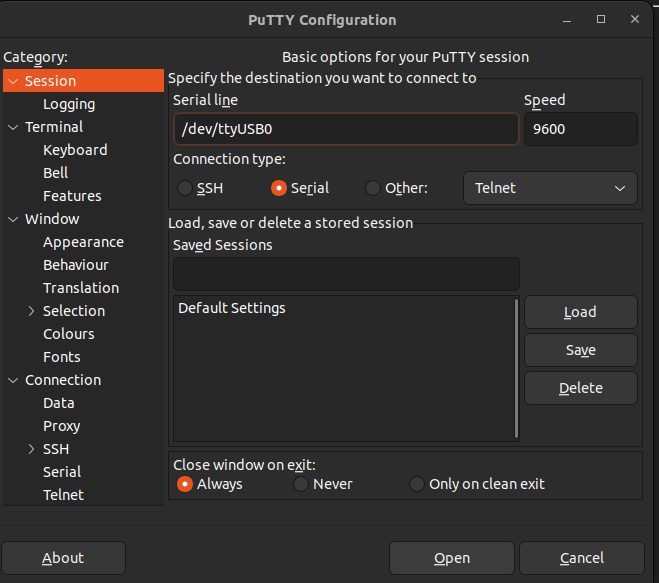This screenshot has height=583, width=659.
Task: Click the Open button to connect
Action: (452, 558)
